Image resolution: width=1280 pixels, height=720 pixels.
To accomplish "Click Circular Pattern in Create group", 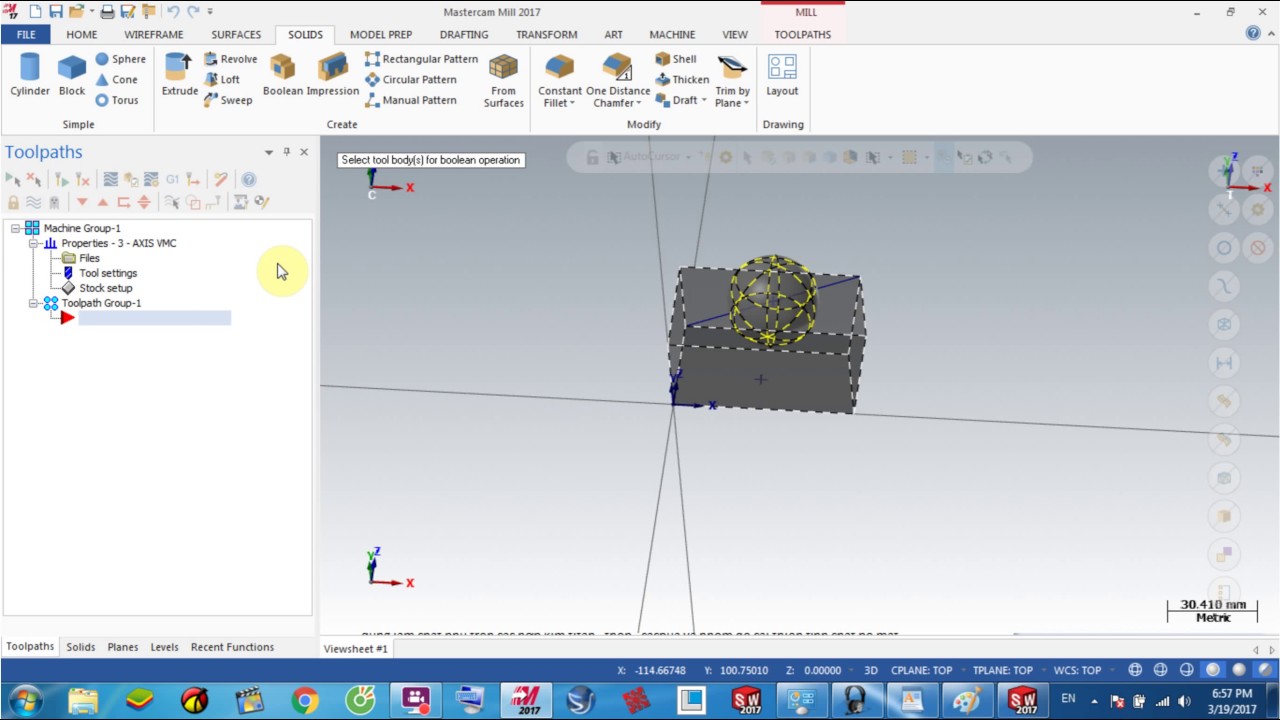I will coord(411,80).
